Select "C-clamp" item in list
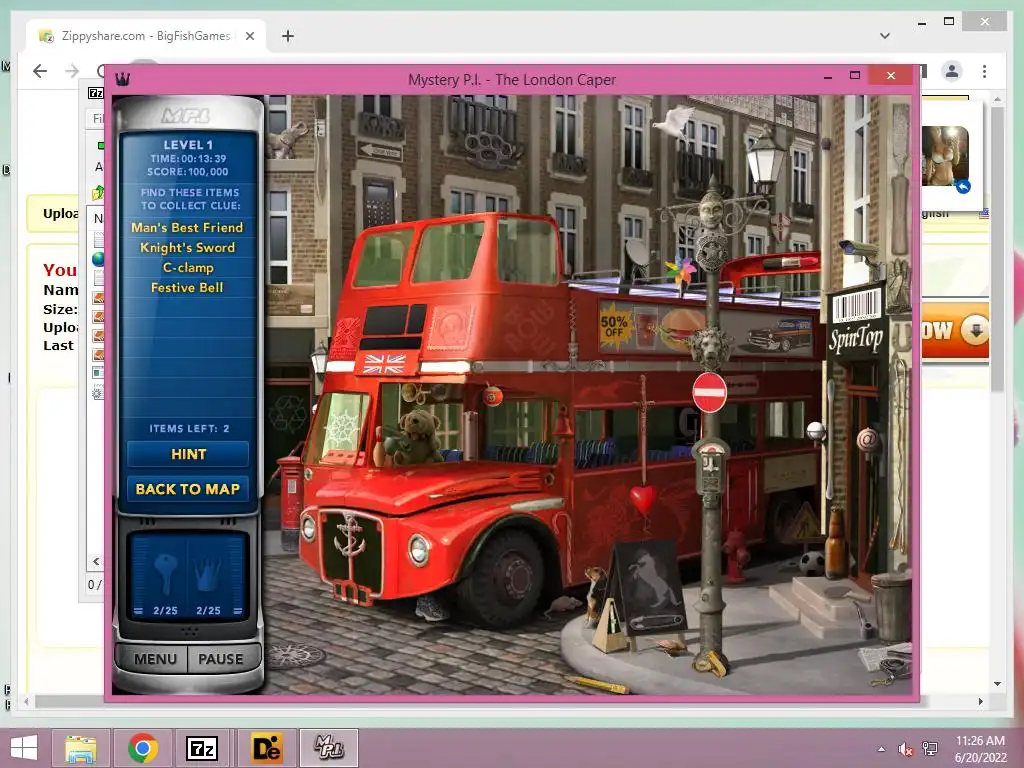Viewport: 1024px width, 768px height. click(187, 268)
